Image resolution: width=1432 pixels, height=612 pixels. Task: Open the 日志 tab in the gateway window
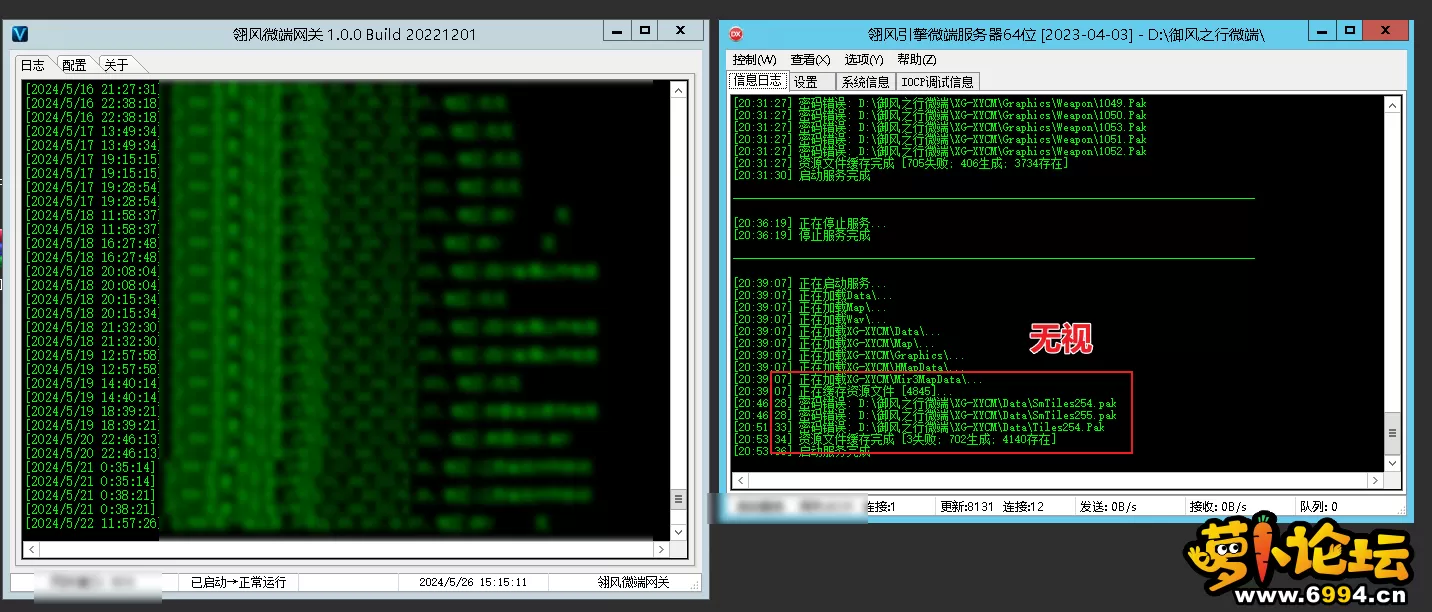click(33, 65)
